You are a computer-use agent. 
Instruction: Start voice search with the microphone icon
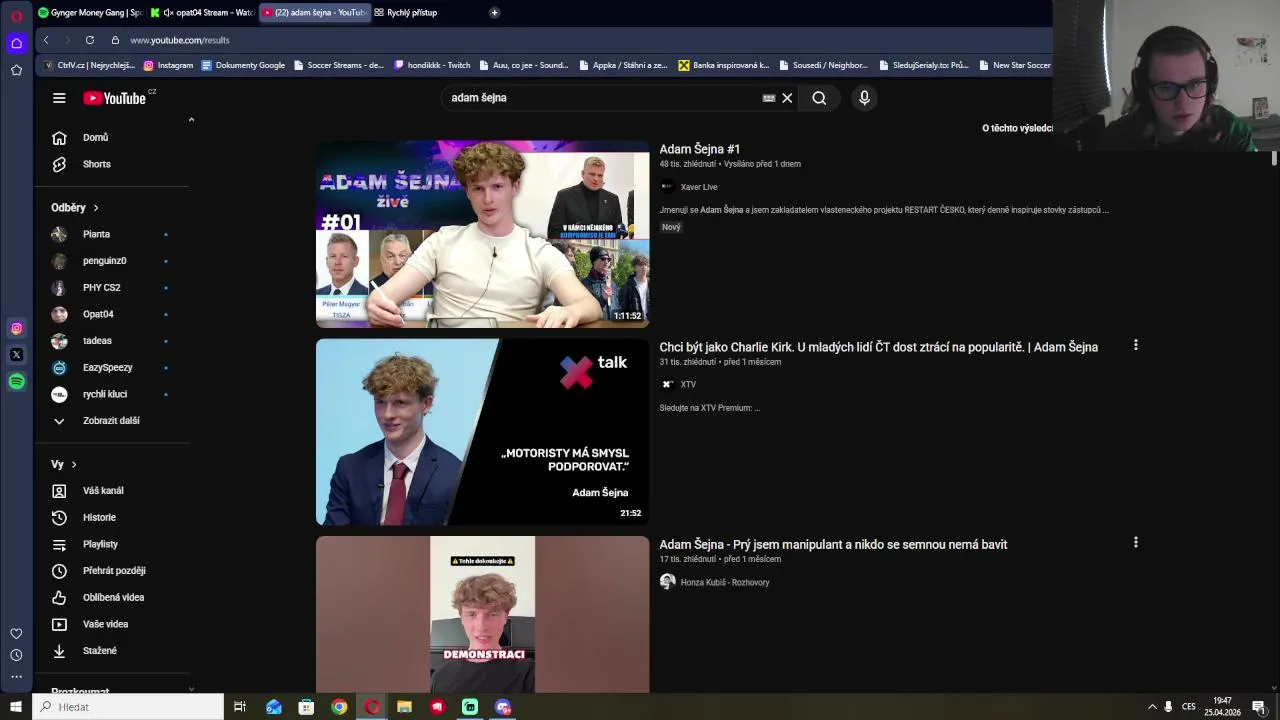pyautogui.click(x=864, y=98)
